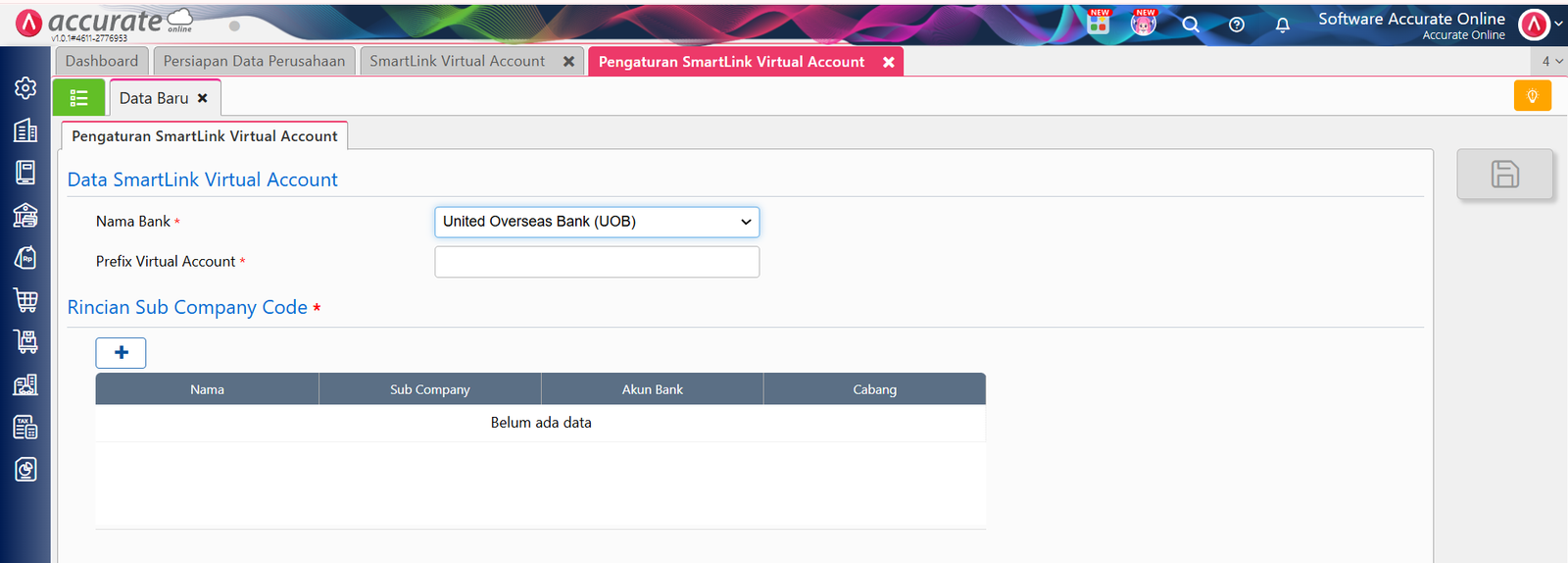Open the Settings gear in the sidebar
The width and height of the screenshot is (1568, 563).
[x=25, y=88]
